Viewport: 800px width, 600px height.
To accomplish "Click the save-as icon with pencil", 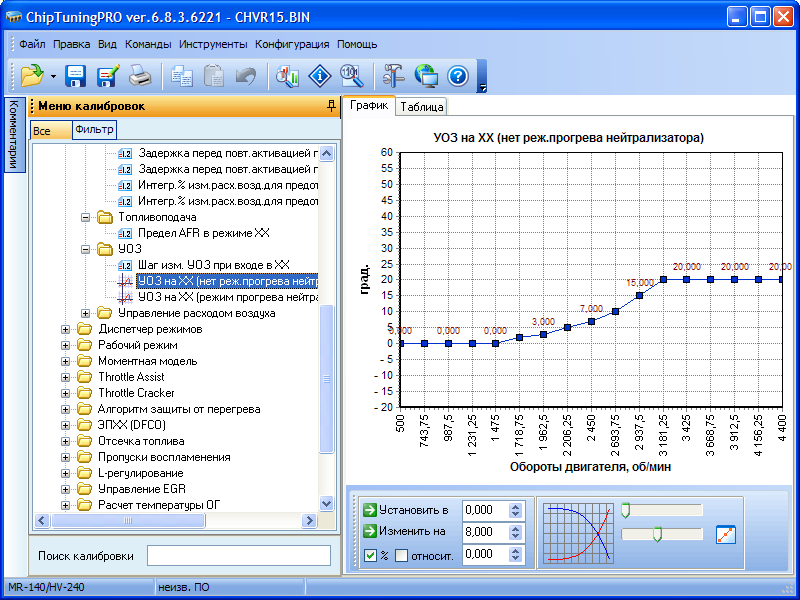I will tap(108, 75).
